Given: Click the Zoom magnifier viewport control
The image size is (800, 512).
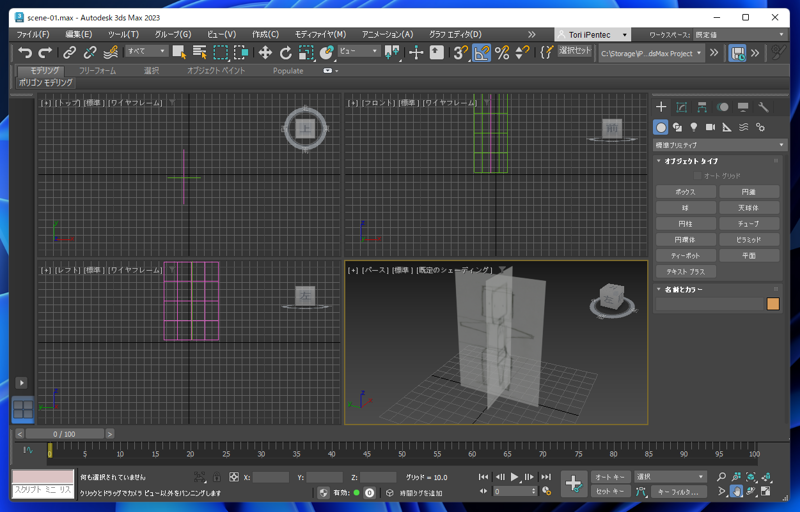Looking at the screenshot, I should (721, 477).
